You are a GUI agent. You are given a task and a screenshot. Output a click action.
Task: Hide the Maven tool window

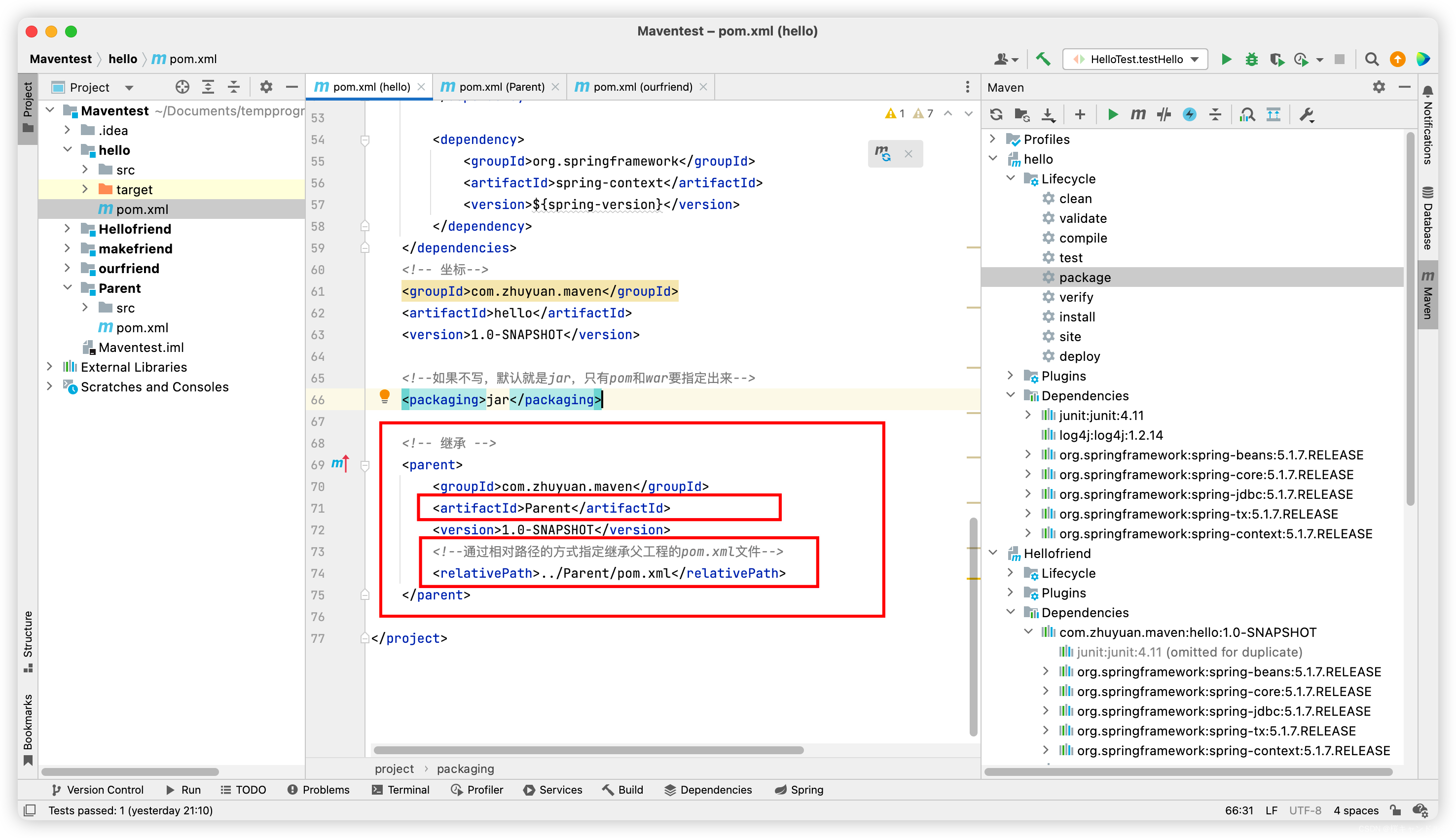point(1405,87)
